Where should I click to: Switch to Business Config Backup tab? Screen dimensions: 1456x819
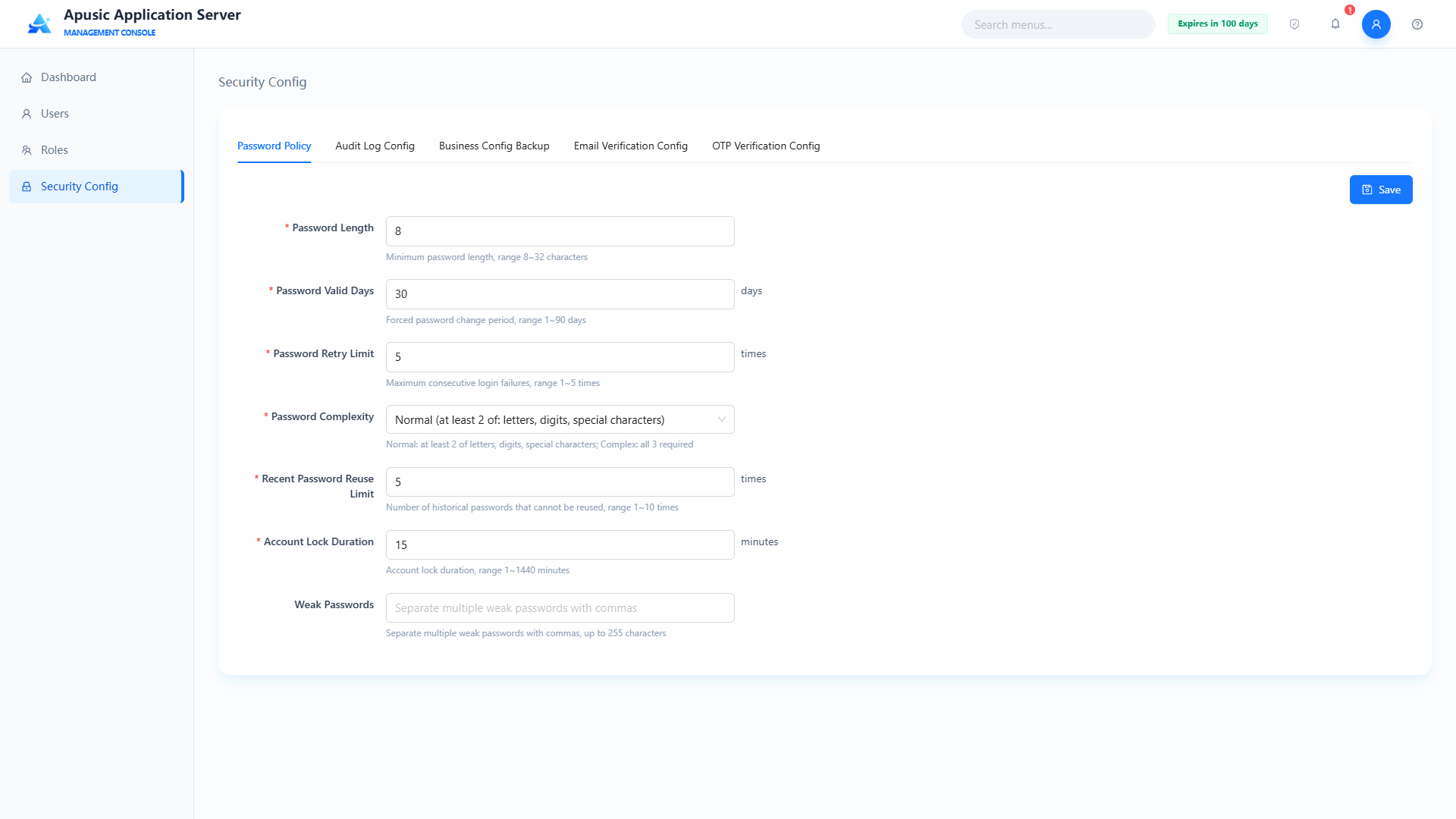pos(494,146)
